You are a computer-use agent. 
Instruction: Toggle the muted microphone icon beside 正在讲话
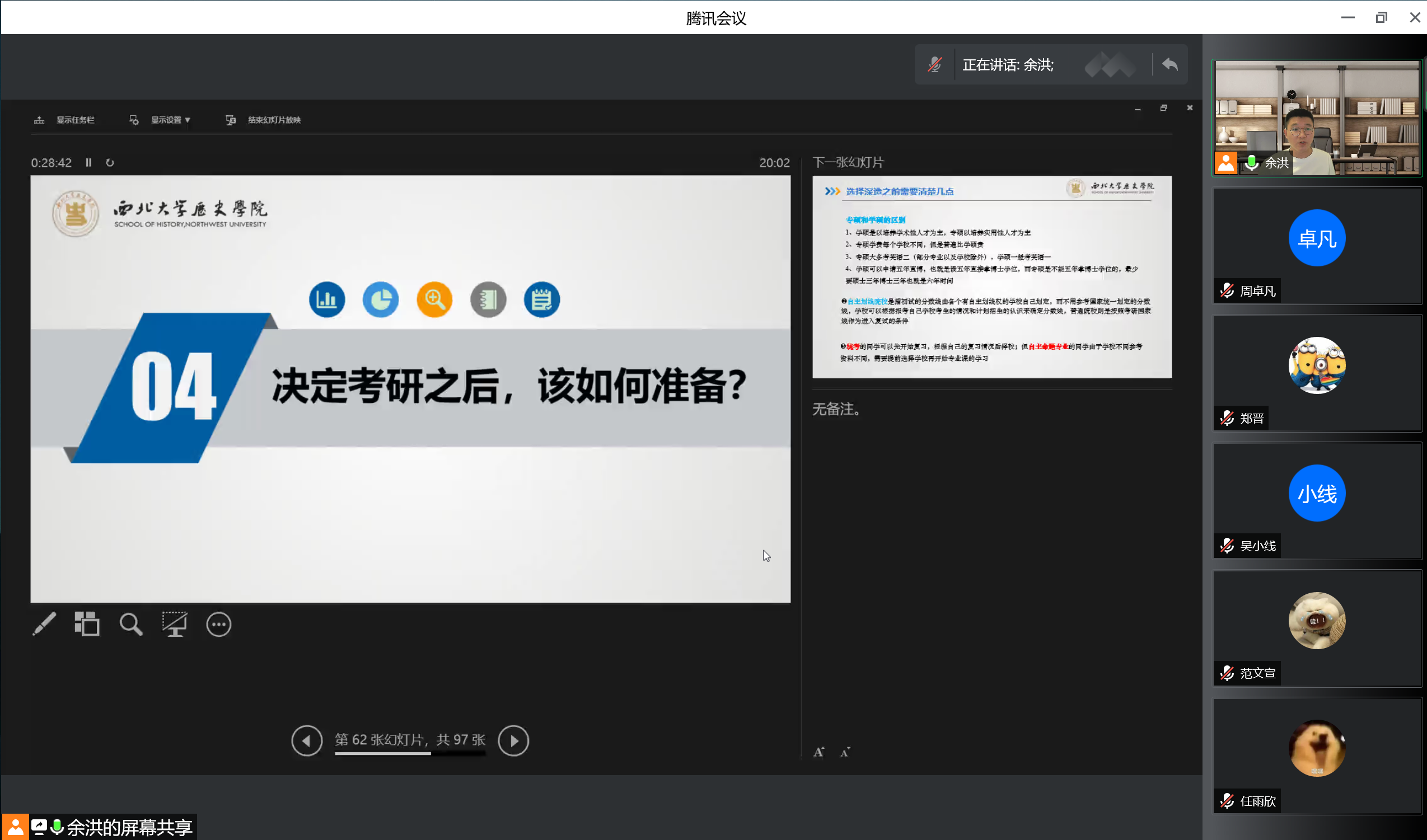click(x=934, y=64)
